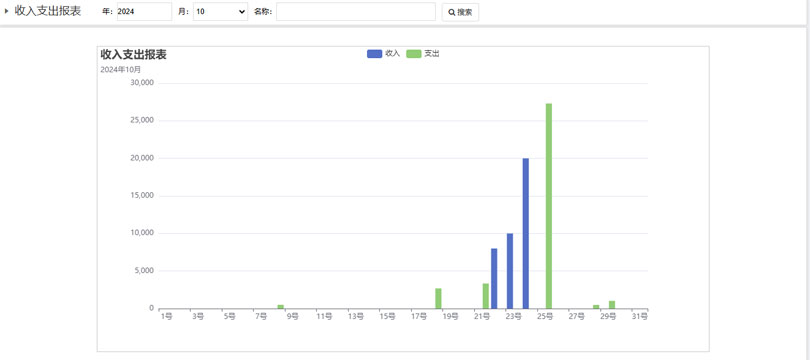Screen dimensions: 810x360
Task: Click the green 支出 legend swatch
Action: [x=414, y=54]
